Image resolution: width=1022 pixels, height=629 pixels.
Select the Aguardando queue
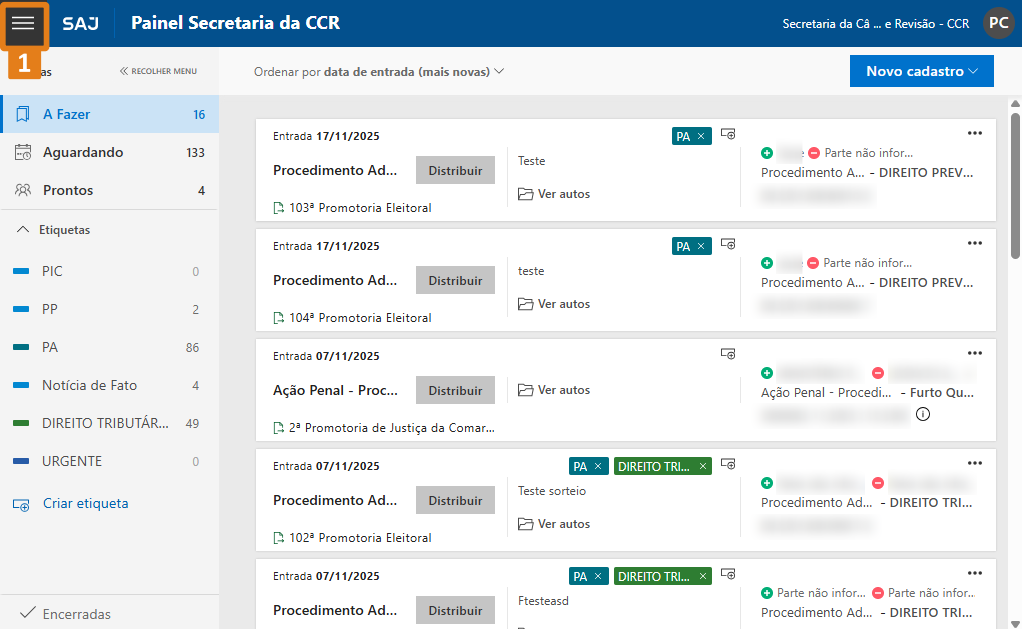[83, 152]
